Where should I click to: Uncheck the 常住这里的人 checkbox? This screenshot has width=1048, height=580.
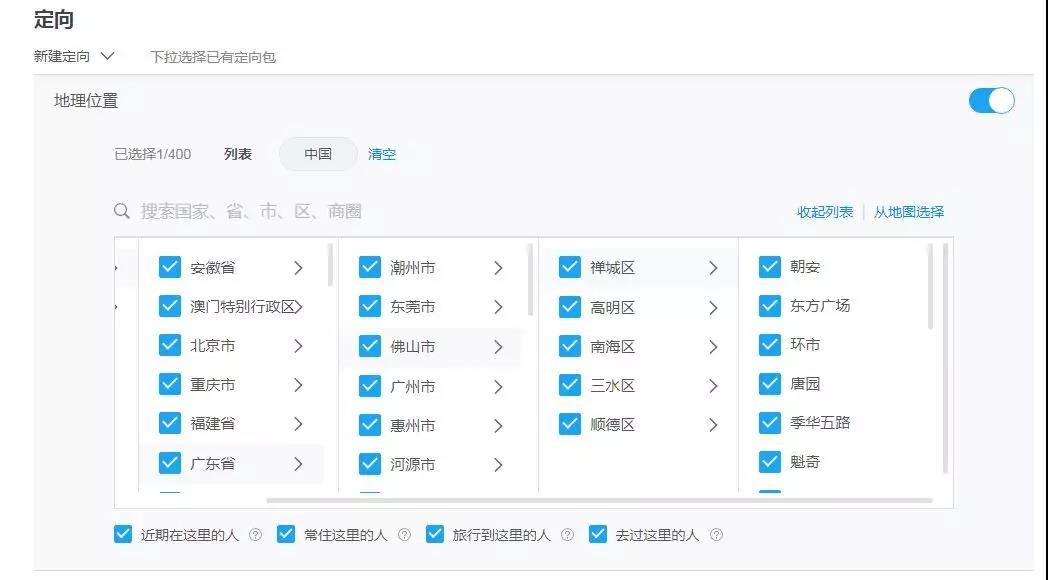(x=286, y=534)
